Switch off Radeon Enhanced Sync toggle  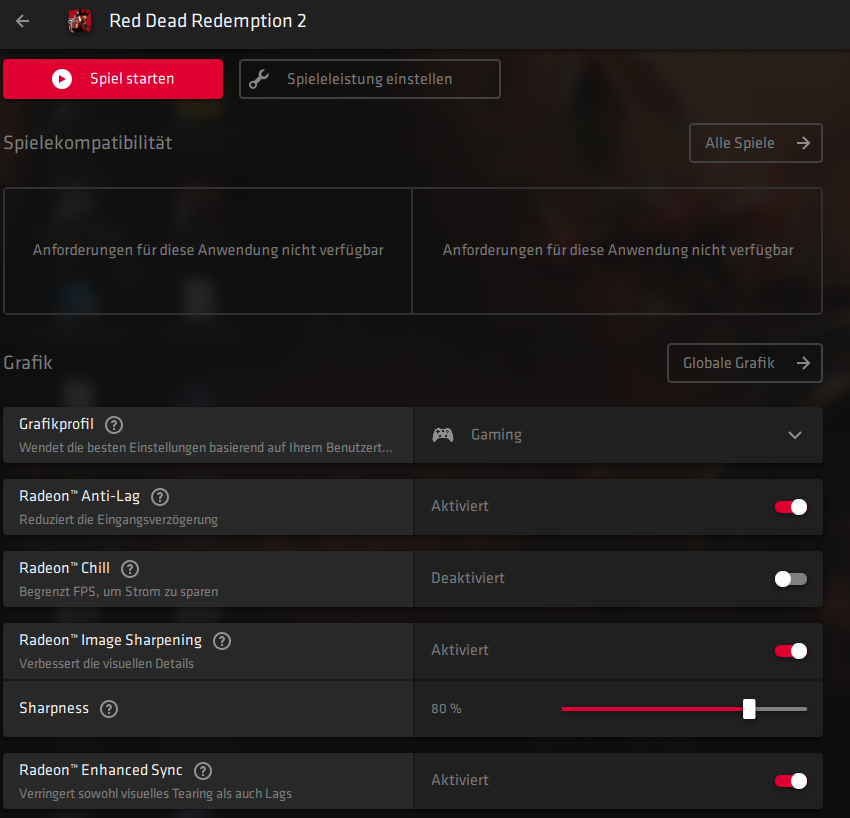point(791,781)
